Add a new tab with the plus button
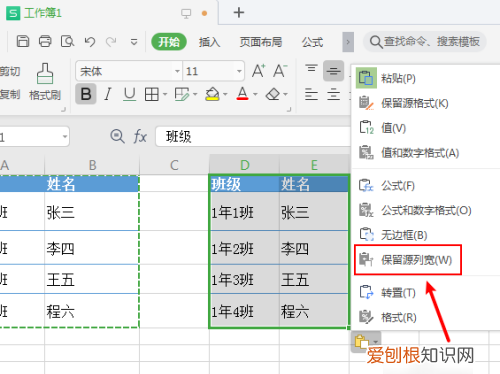Screen dimensions: 500x374 239,13
